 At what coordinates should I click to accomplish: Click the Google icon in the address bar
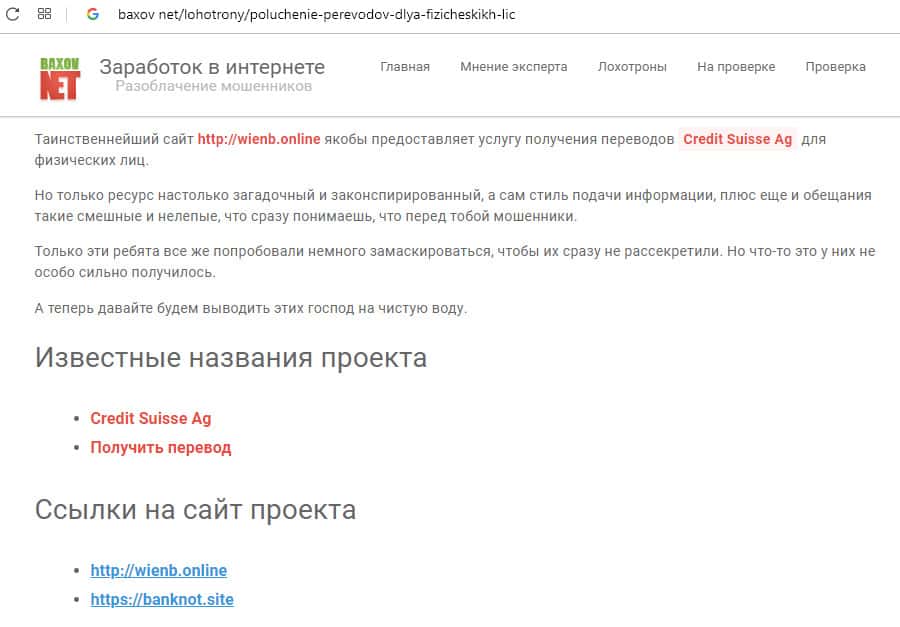(x=92, y=14)
